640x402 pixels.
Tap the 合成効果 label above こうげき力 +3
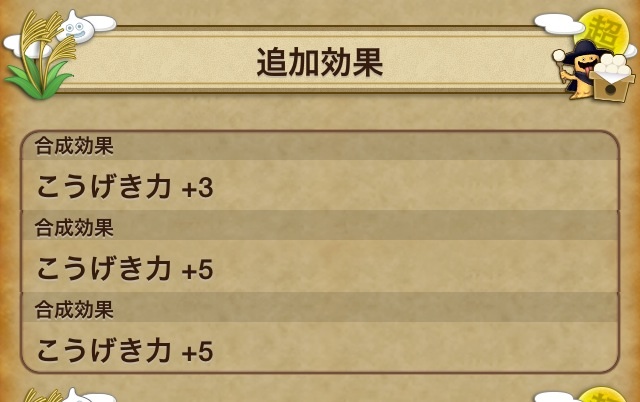pyautogui.click(x=74, y=146)
